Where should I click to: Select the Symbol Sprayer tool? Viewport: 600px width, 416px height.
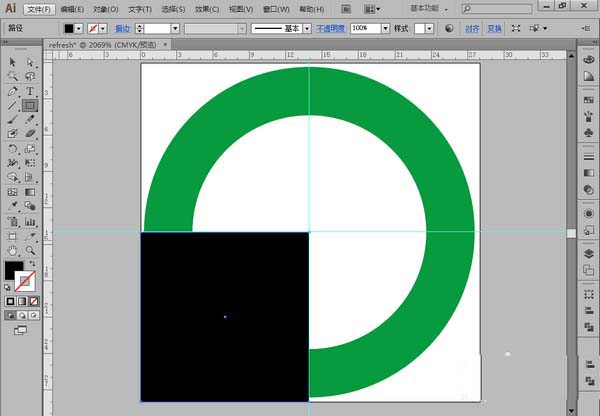(x=12, y=221)
